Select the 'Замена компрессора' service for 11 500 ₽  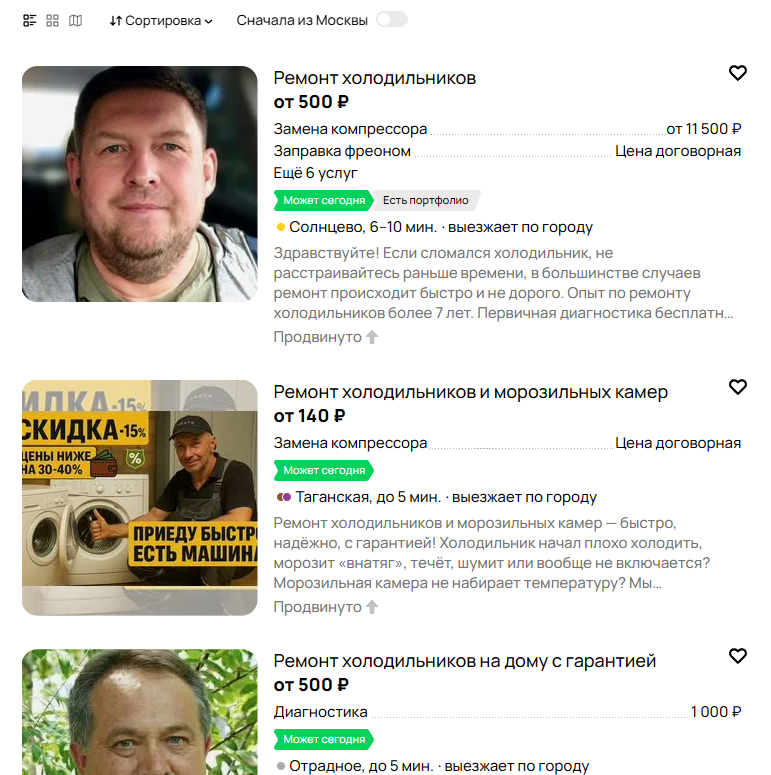tap(508, 129)
